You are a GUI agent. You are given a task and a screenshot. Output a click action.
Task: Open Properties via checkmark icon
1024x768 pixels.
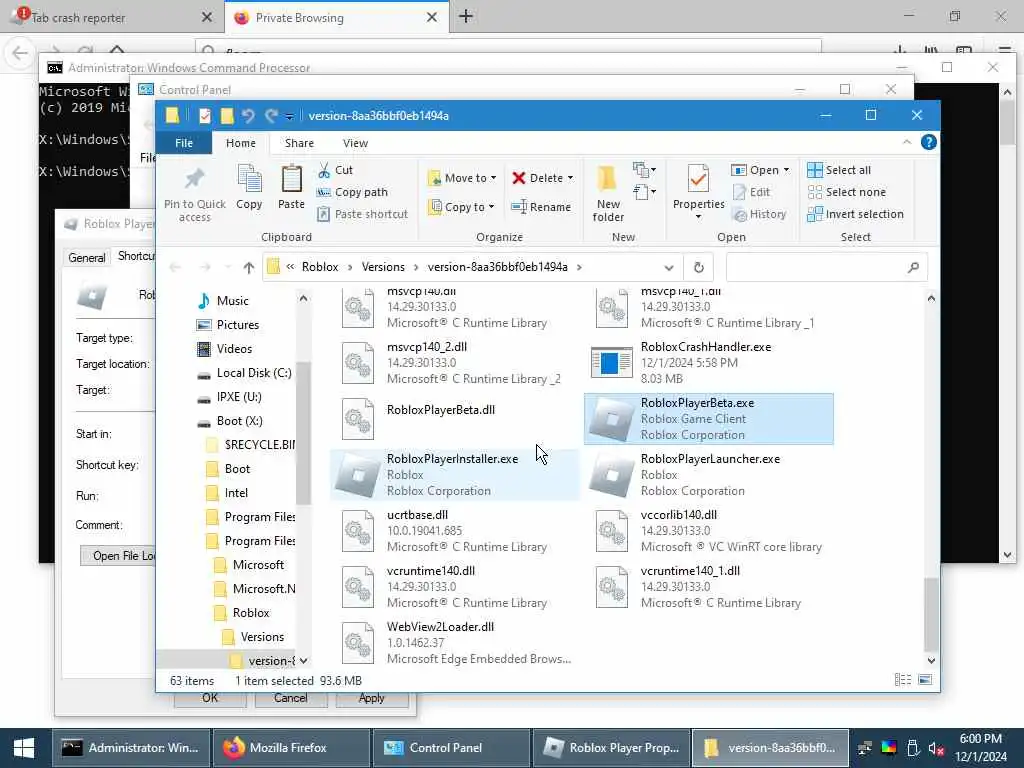tap(698, 179)
